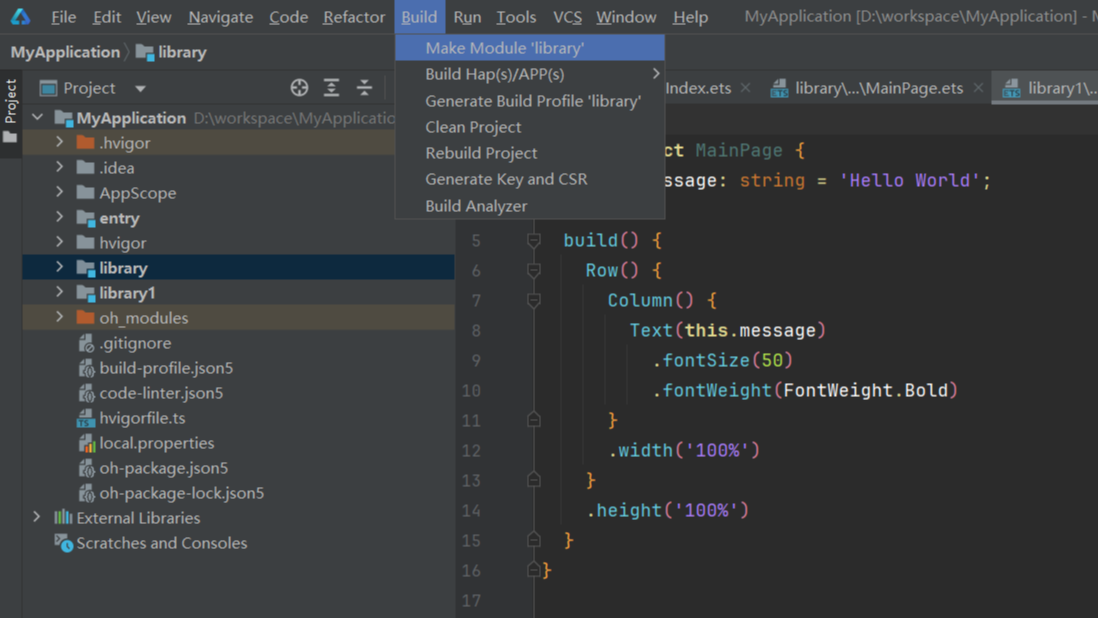1098x618 pixels.
Task: Toggle code fold marker at line 7 Column()
Action: [534, 301]
